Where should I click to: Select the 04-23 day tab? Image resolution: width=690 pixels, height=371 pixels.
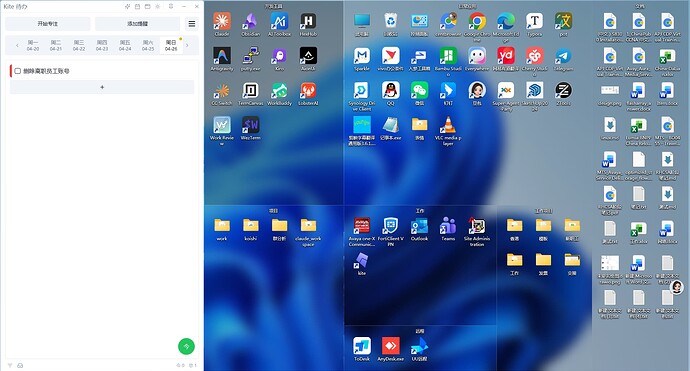[x=102, y=45]
